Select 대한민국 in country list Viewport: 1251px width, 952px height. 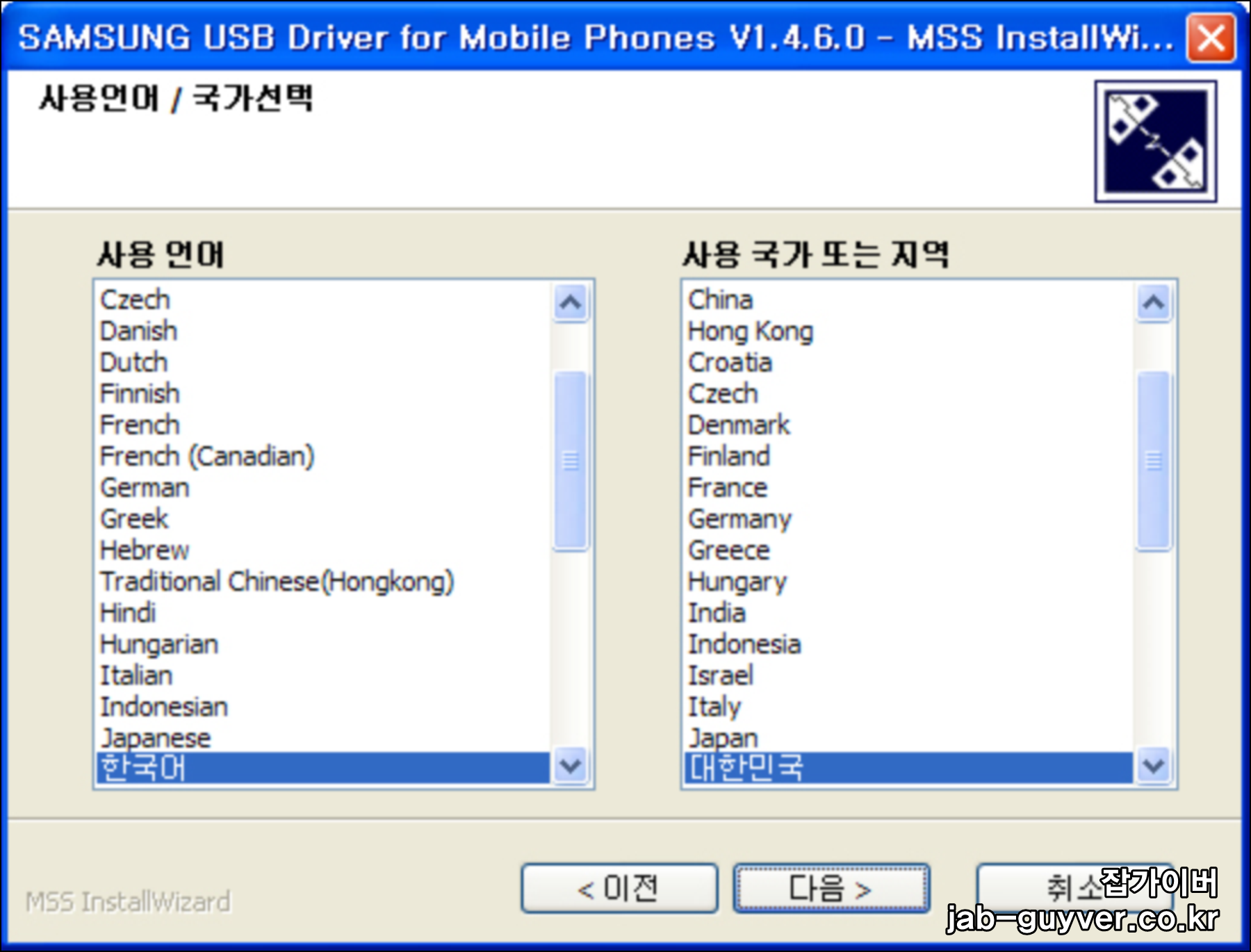(x=909, y=768)
